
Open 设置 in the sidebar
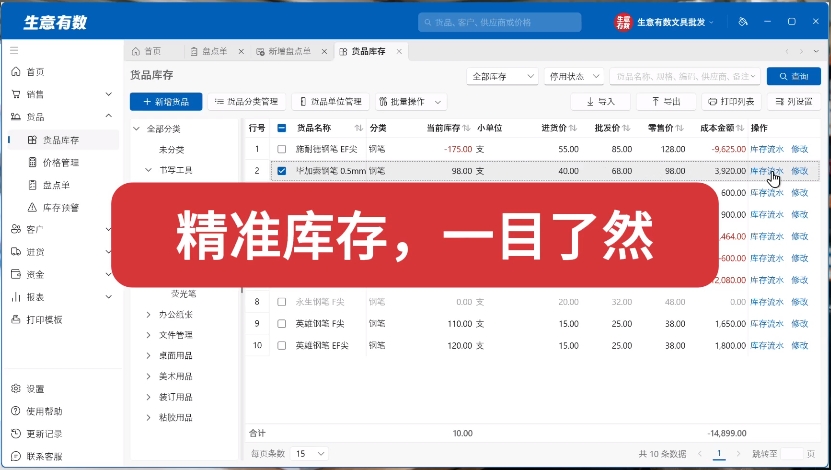[35, 389]
